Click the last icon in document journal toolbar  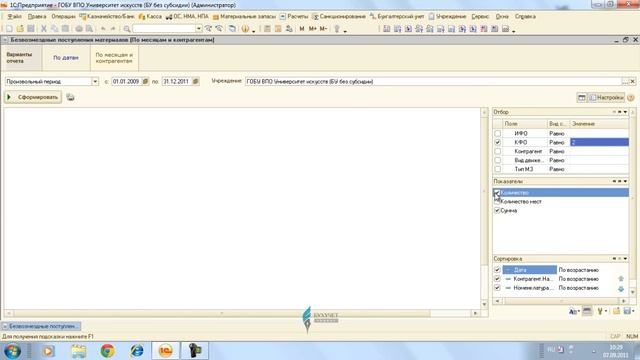tap(505, 29)
